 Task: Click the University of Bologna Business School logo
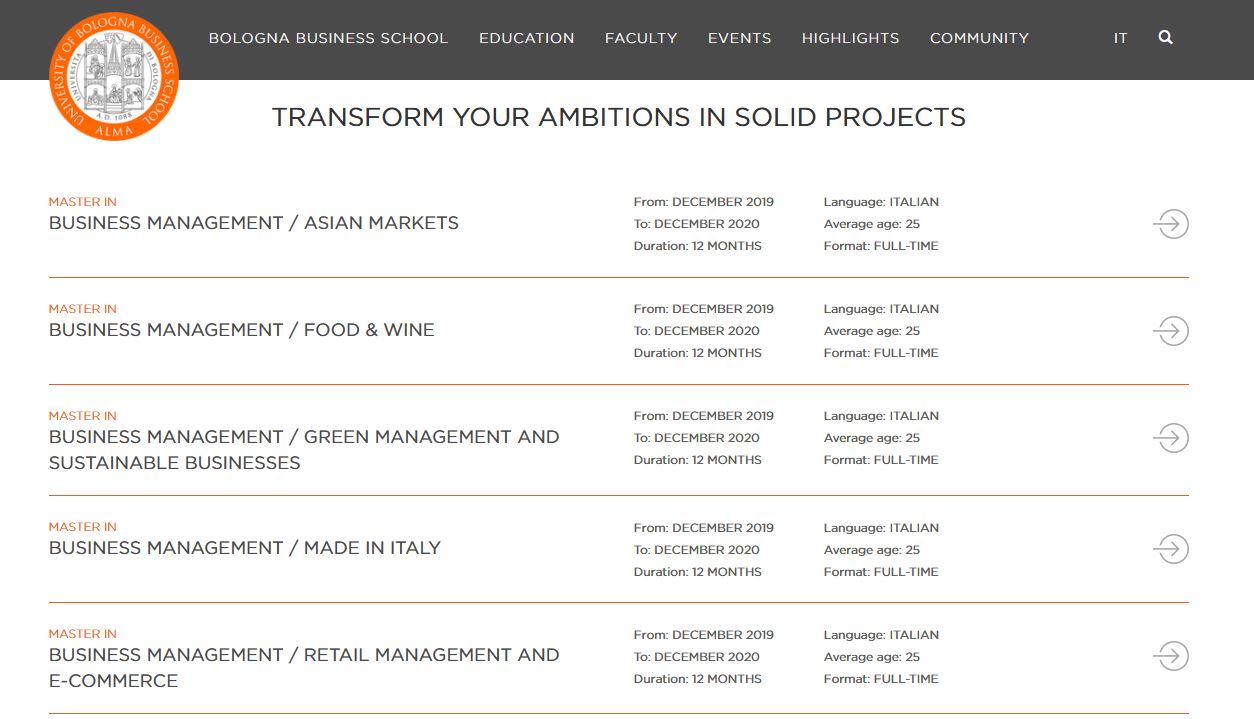click(x=114, y=76)
